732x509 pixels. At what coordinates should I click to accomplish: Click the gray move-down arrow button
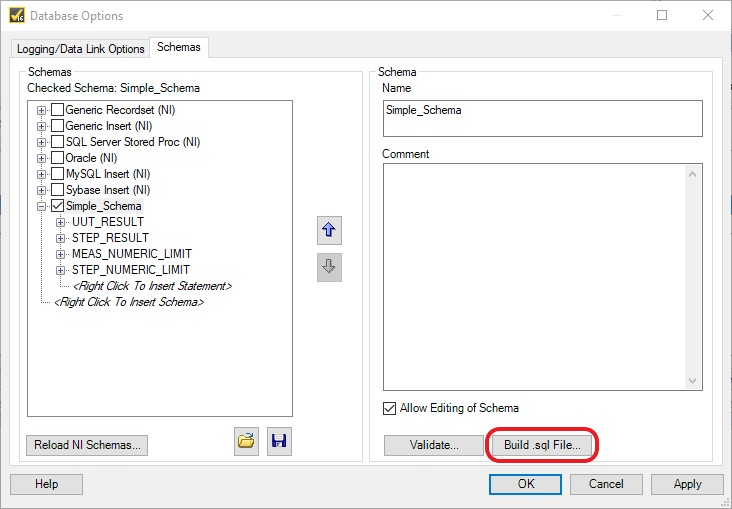(x=329, y=267)
